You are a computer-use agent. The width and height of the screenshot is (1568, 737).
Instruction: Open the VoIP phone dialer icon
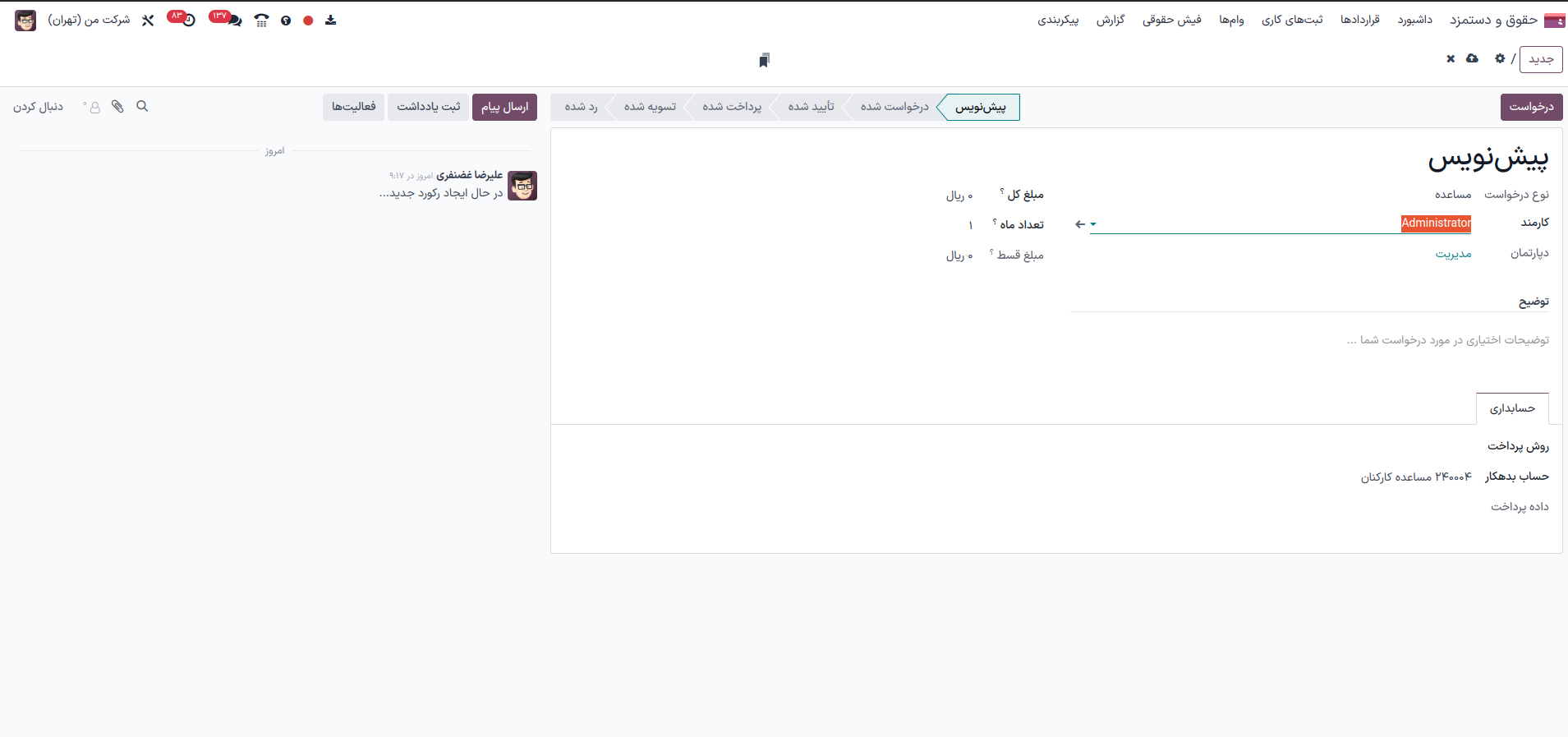[261, 21]
